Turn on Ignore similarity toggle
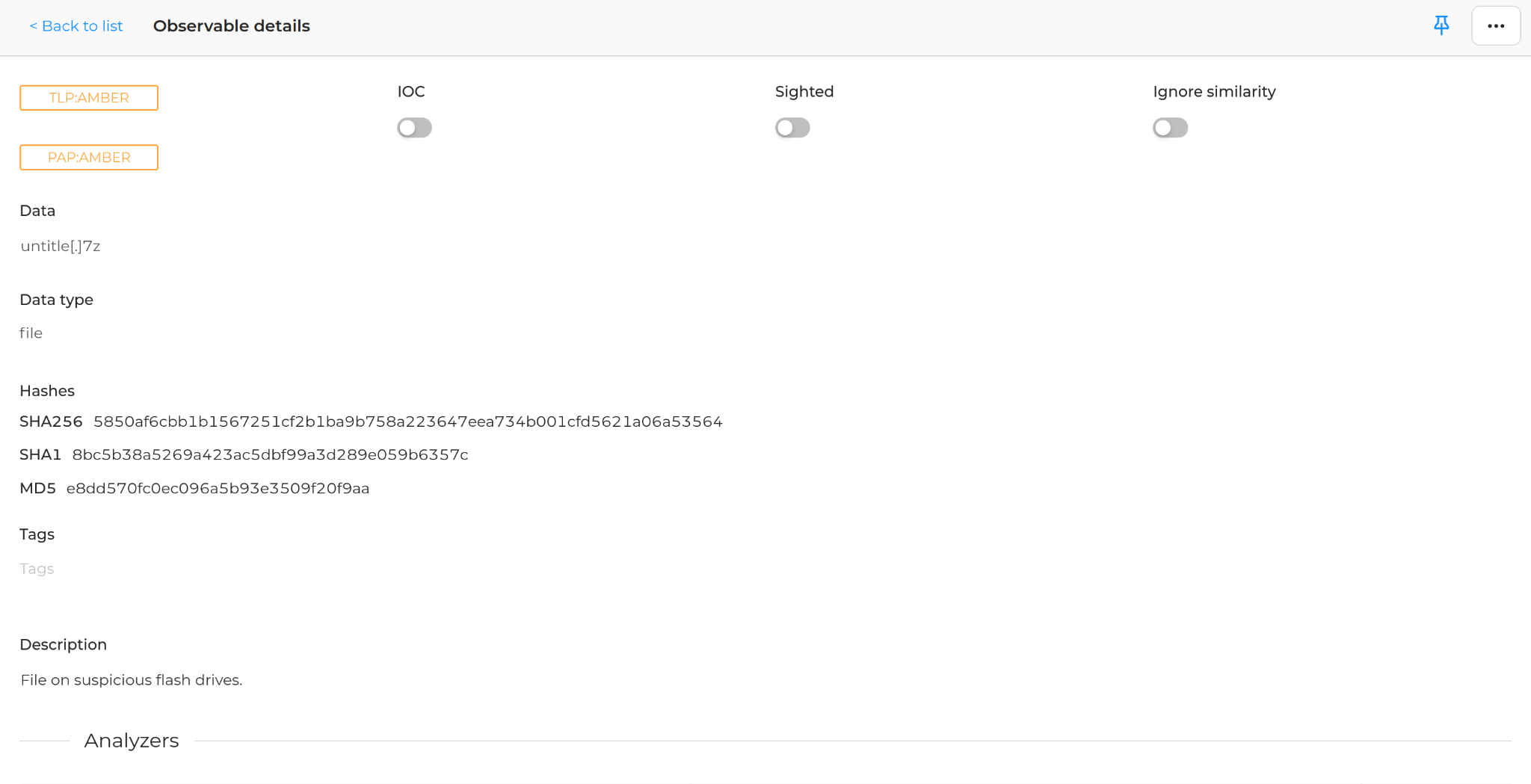Viewport: 1531px width, 784px height. tap(1170, 128)
